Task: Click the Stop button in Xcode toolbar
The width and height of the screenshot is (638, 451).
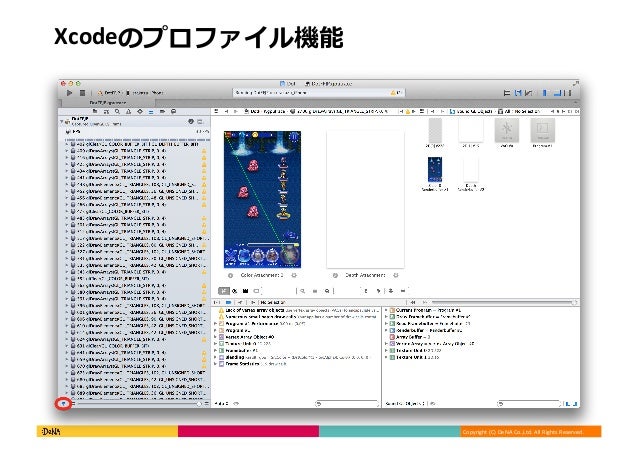Action: pyautogui.click(x=82, y=93)
